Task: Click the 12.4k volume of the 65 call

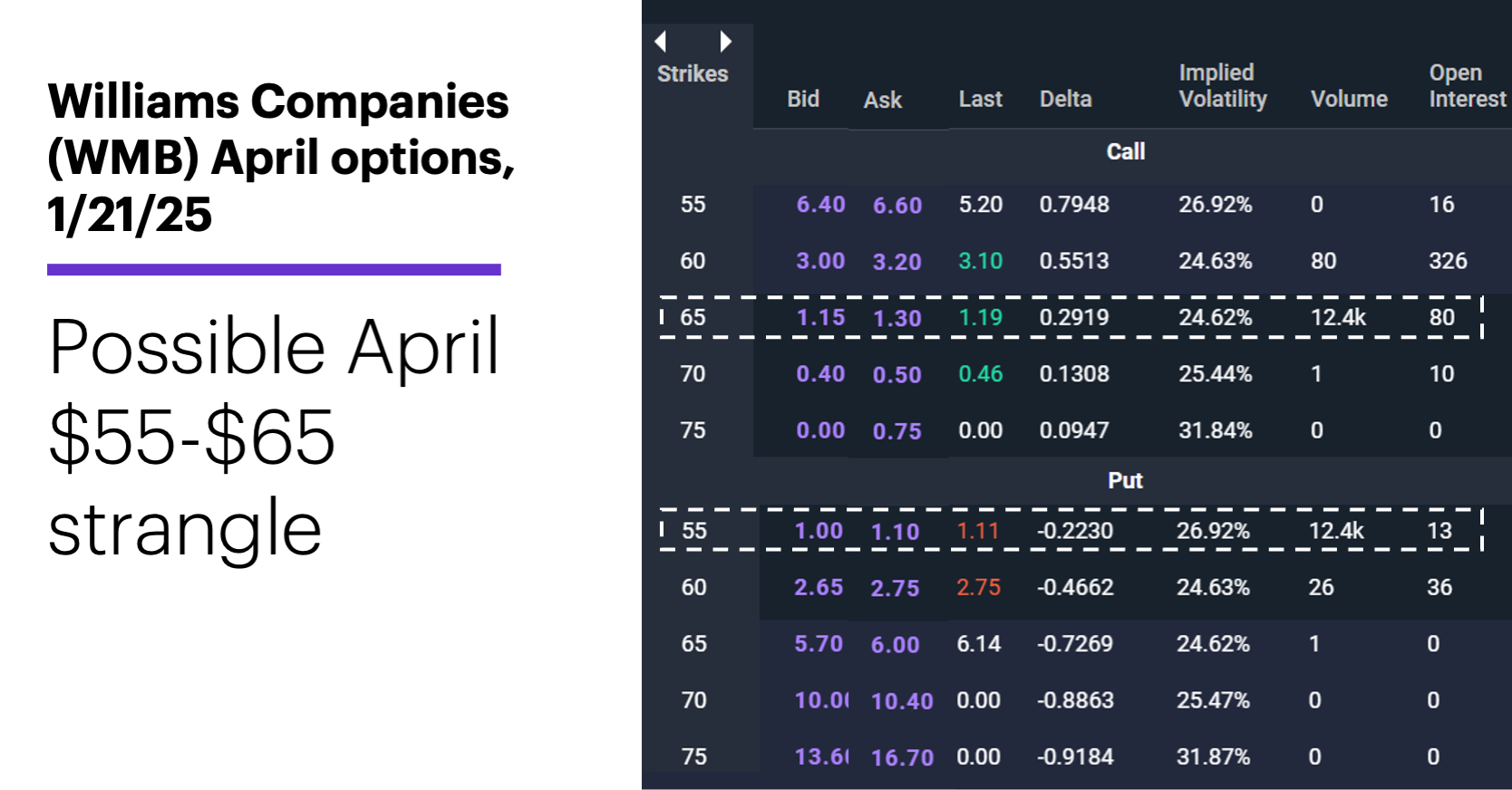Action: [x=1337, y=317]
